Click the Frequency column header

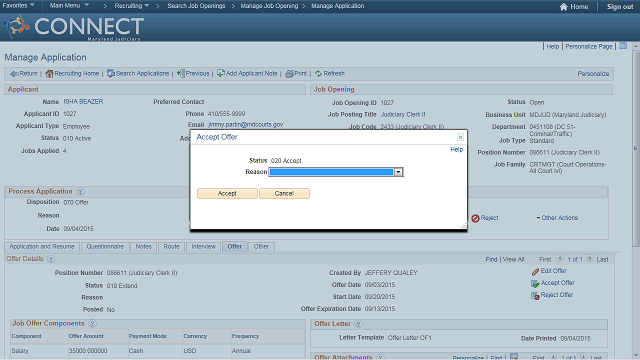click(245, 336)
